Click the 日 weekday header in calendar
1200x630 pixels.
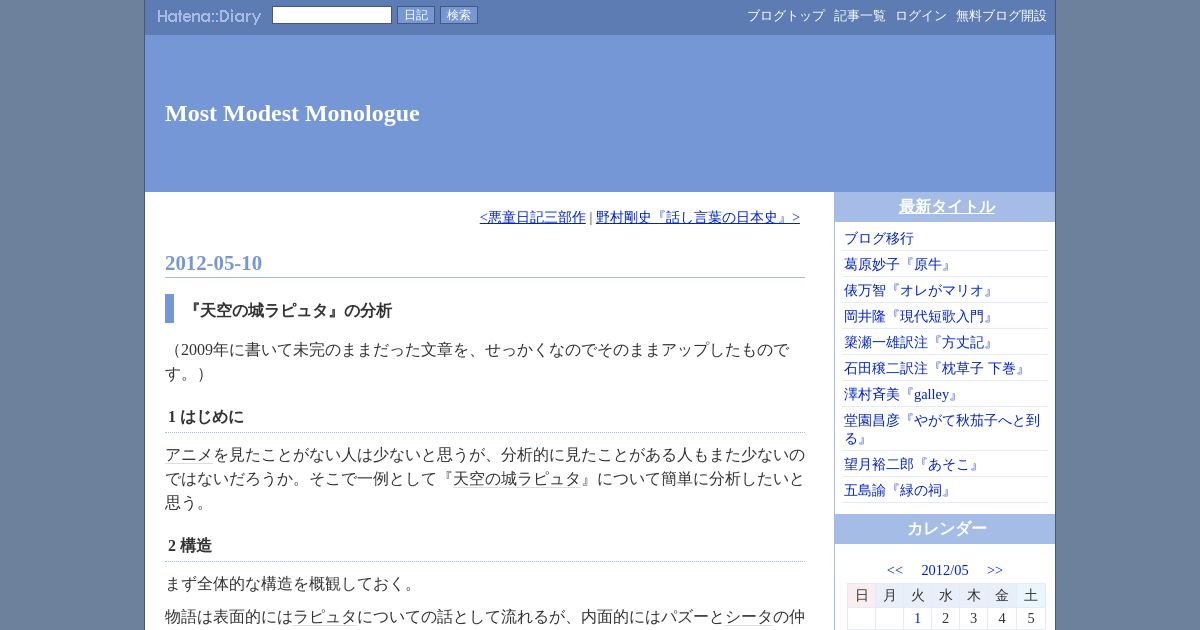861,595
